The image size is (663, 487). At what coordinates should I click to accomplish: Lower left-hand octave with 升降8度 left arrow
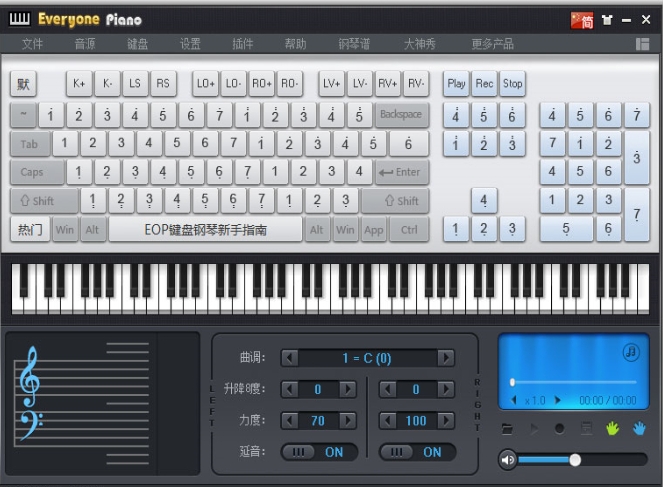tap(290, 389)
